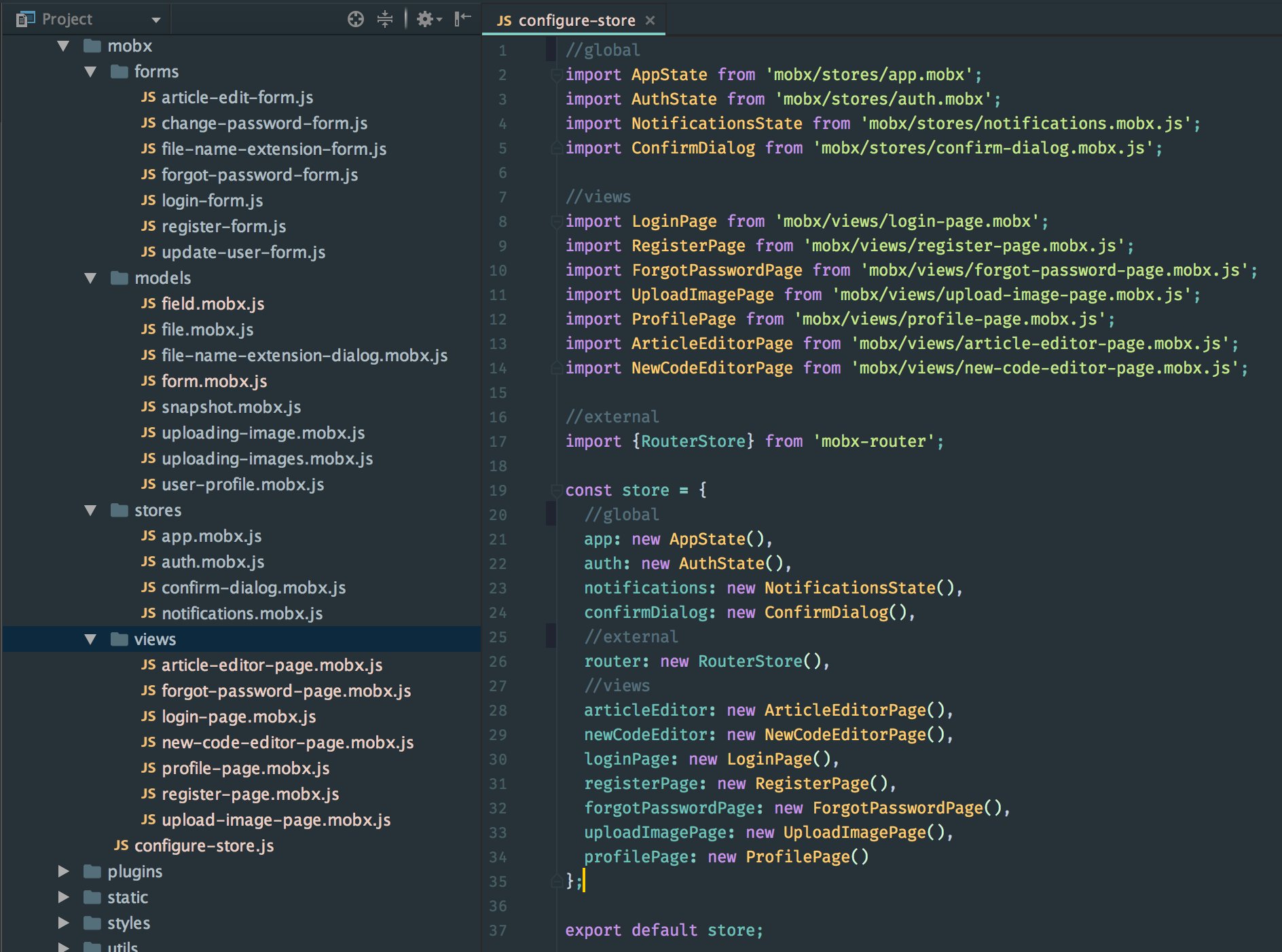Open article-editor-page.mobx.js
The image size is (1282, 952).
point(272,665)
